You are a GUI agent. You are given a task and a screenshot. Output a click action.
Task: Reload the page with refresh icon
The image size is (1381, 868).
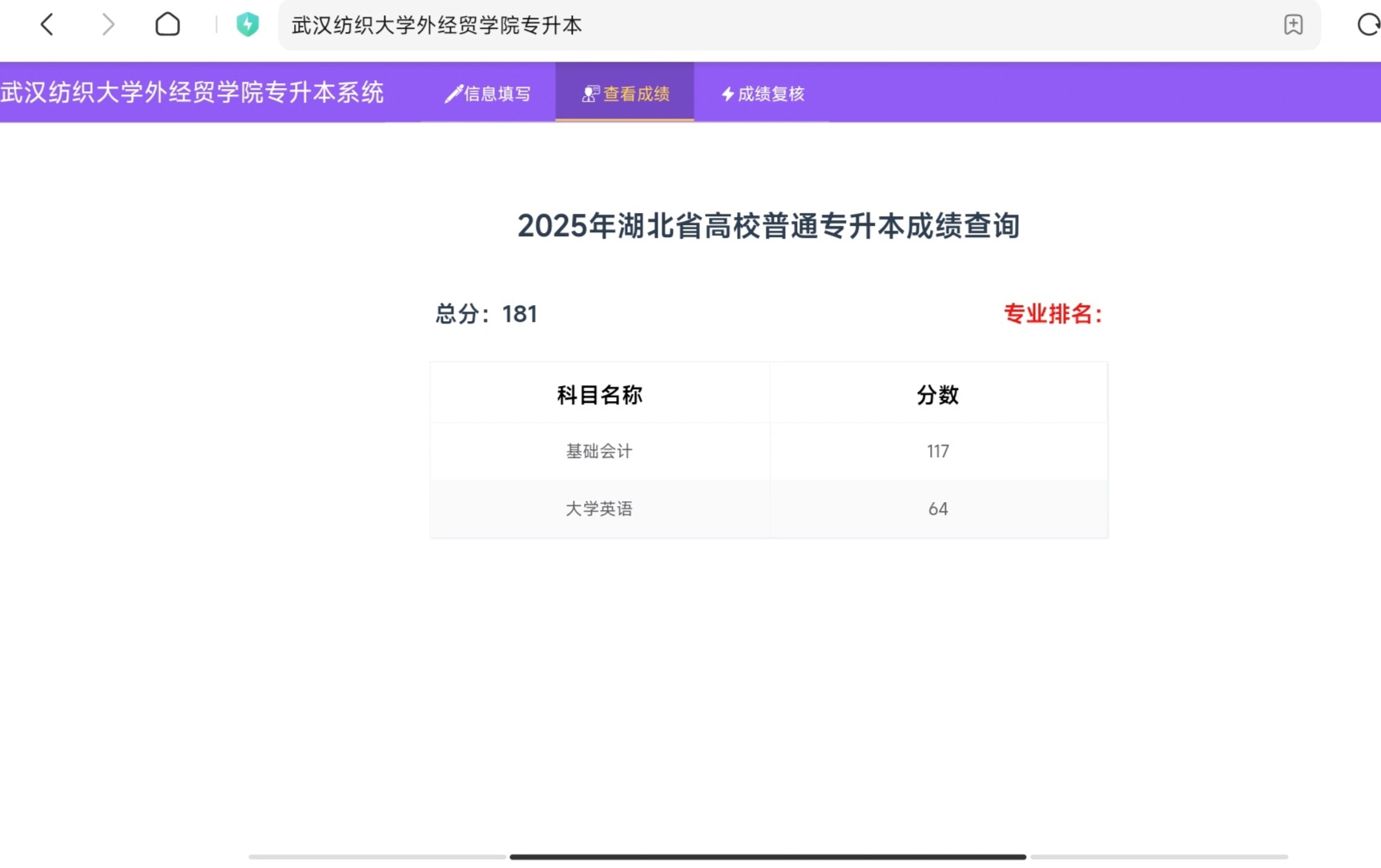1368,25
